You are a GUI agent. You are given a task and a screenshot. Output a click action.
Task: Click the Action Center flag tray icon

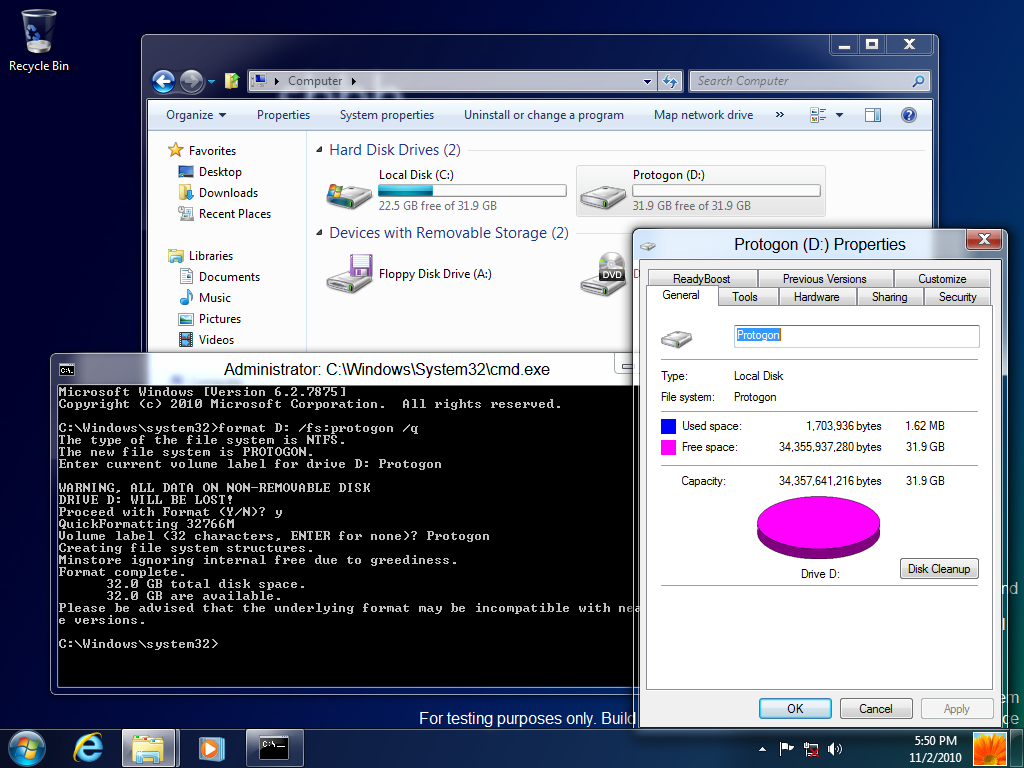[786, 748]
